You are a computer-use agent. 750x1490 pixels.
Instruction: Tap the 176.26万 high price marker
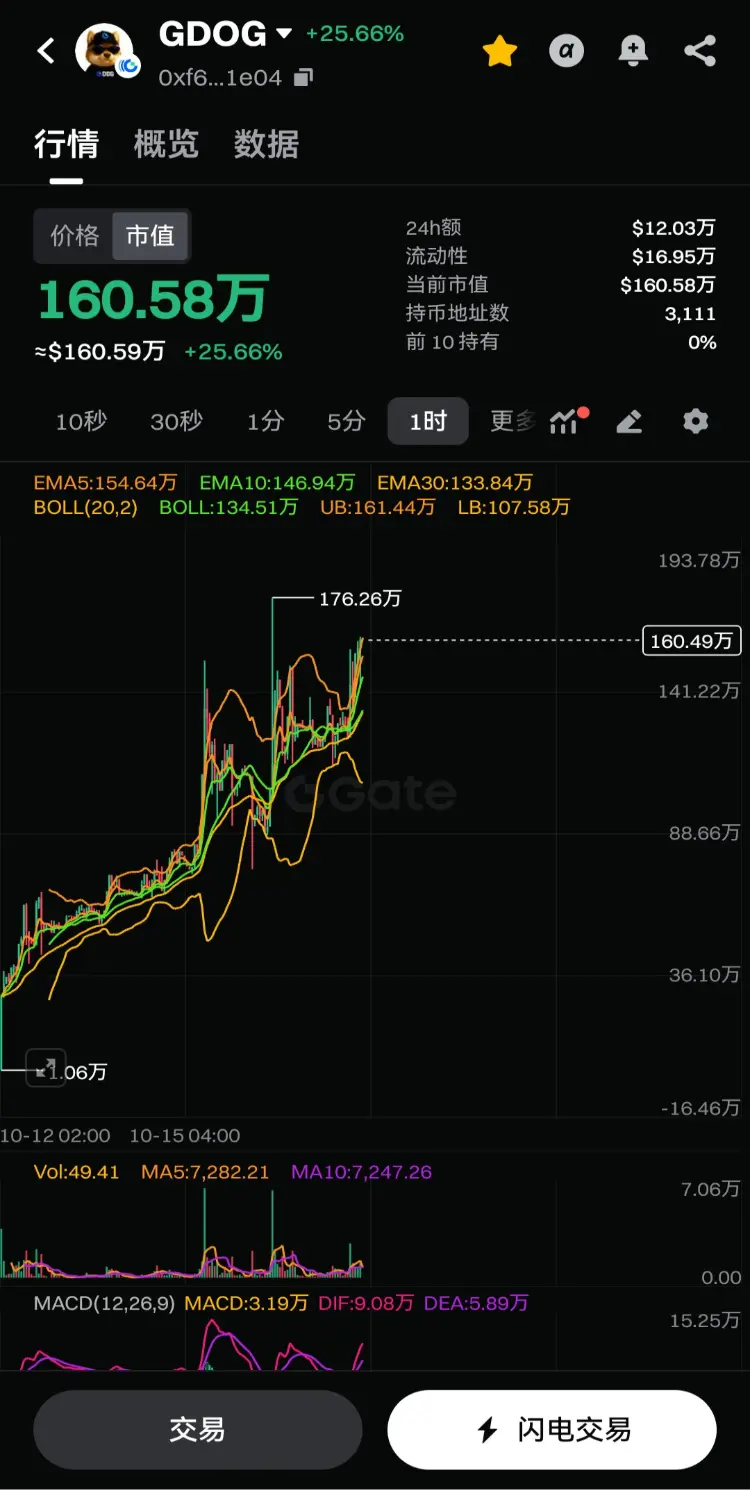360,599
